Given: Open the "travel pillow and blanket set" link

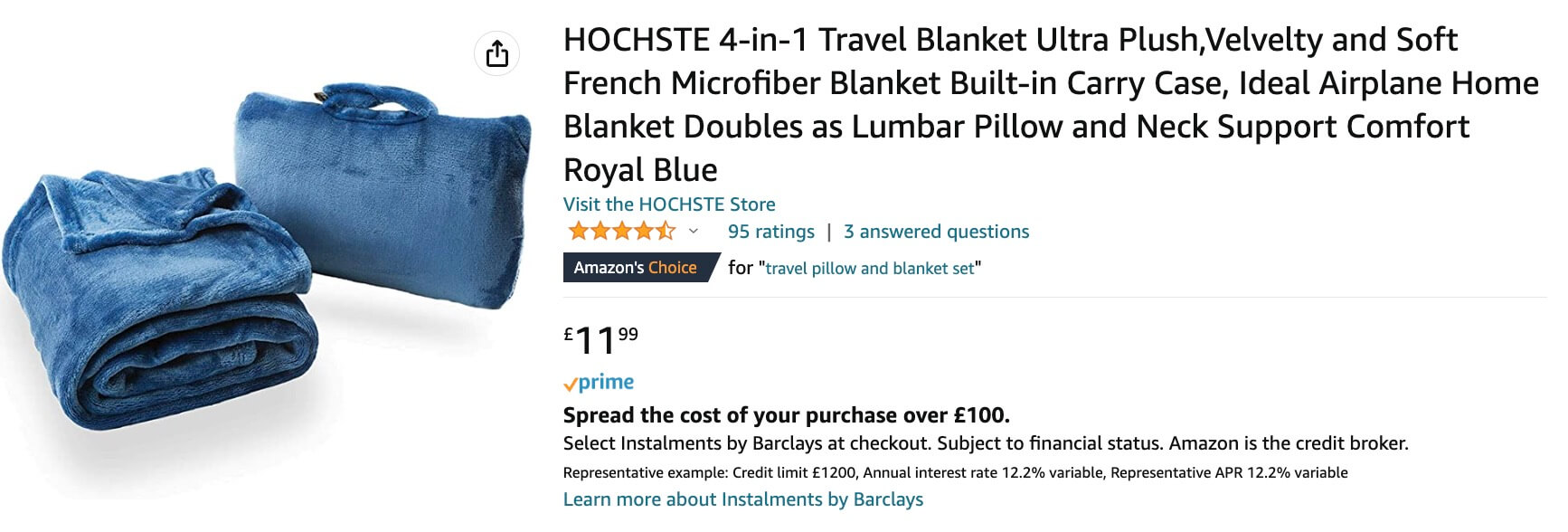Looking at the screenshot, I should click(x=870, y=269).
